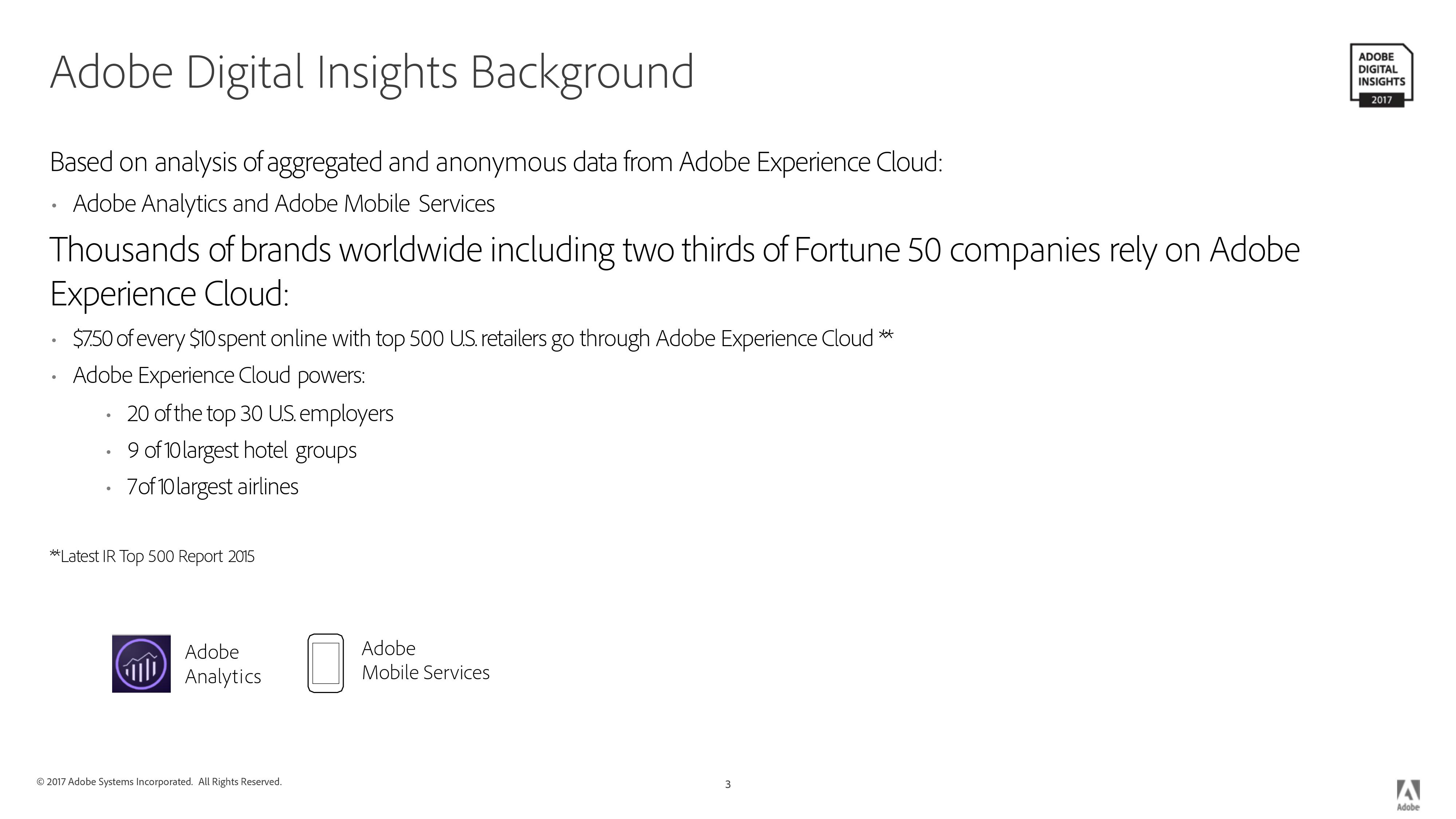Click the Adobe Analytics purple chart icon

click(x=141, y=664)
